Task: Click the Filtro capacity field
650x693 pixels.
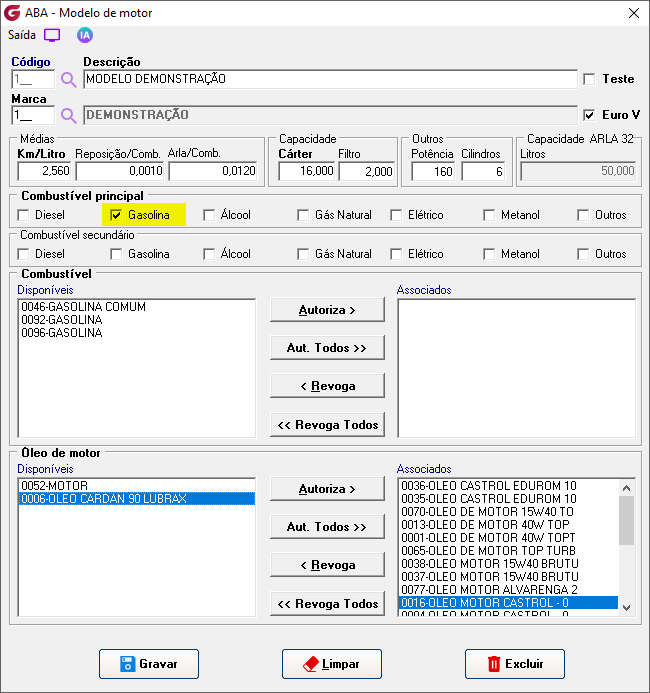Action: (367, 171)
